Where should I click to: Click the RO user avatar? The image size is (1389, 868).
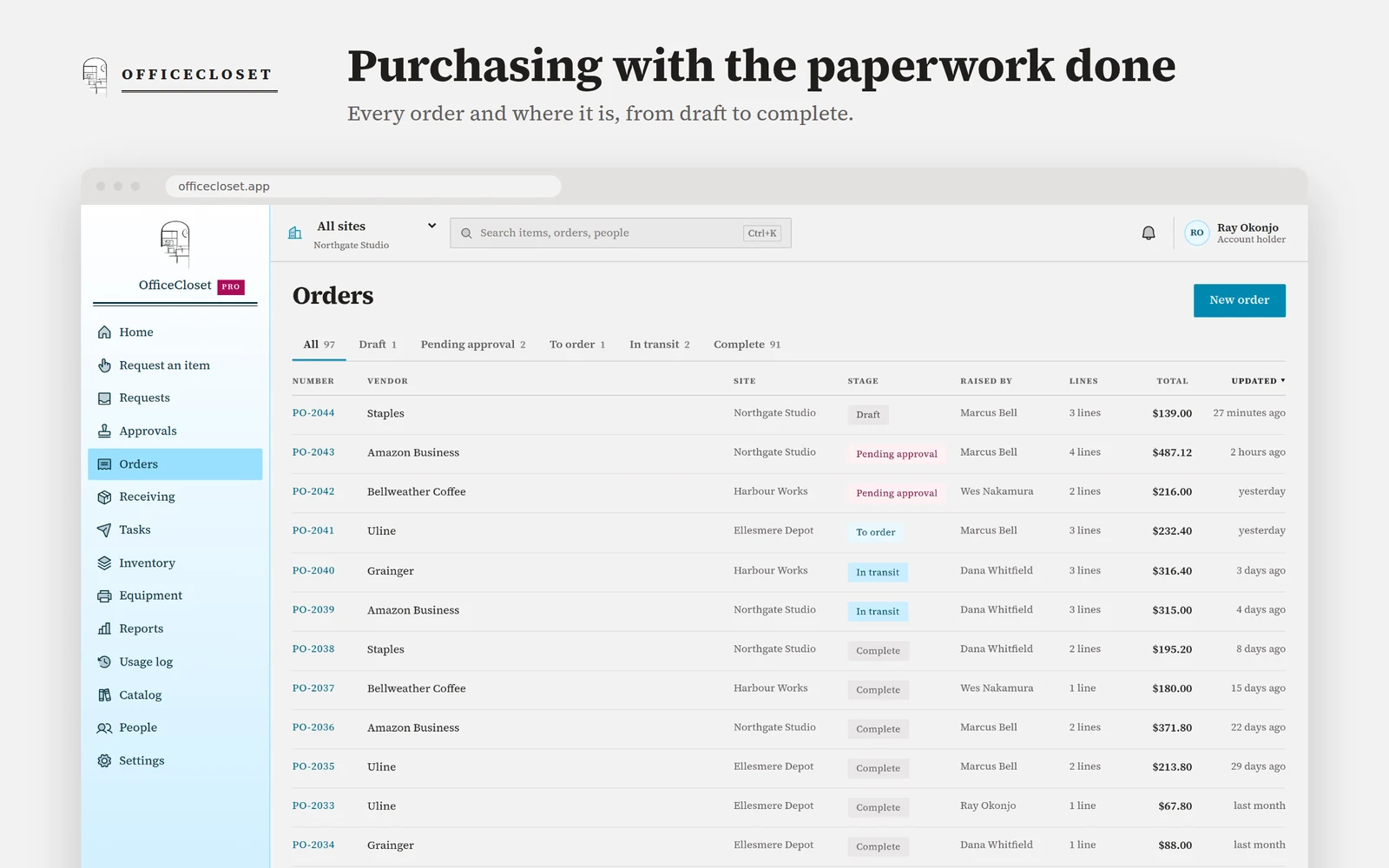tap(1197, 233)
